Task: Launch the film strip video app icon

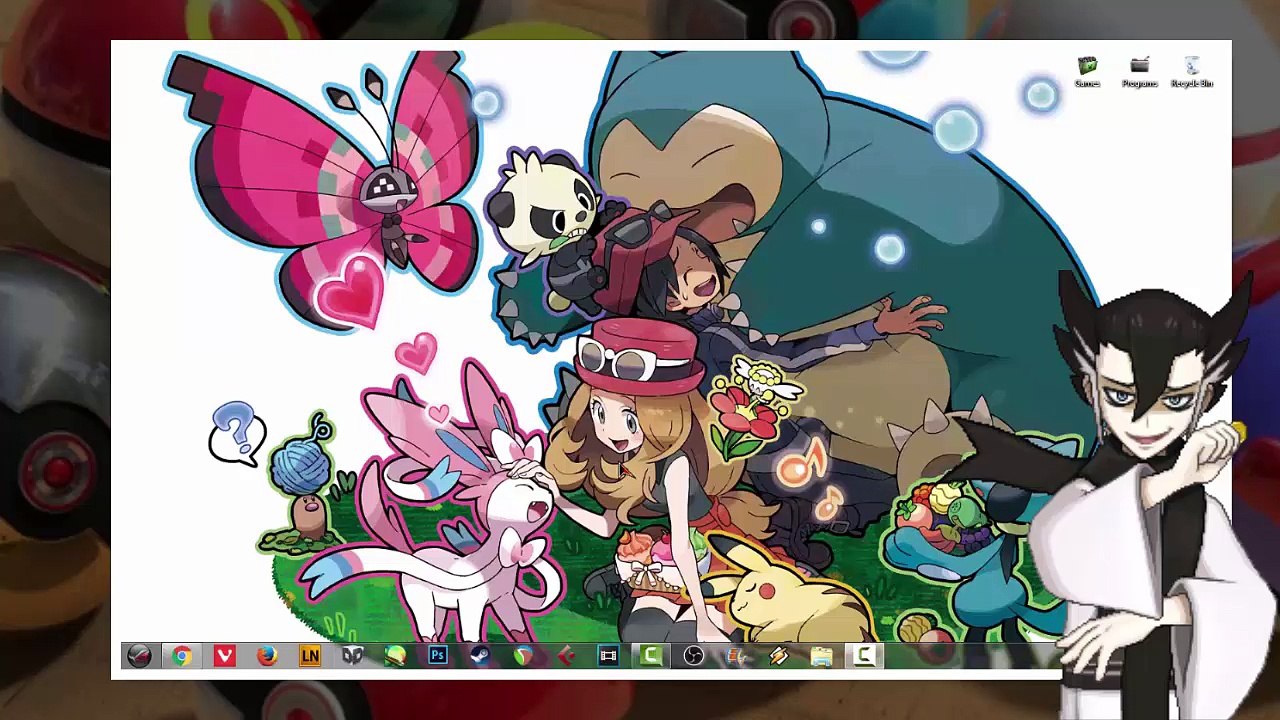Action: point(608,656)
